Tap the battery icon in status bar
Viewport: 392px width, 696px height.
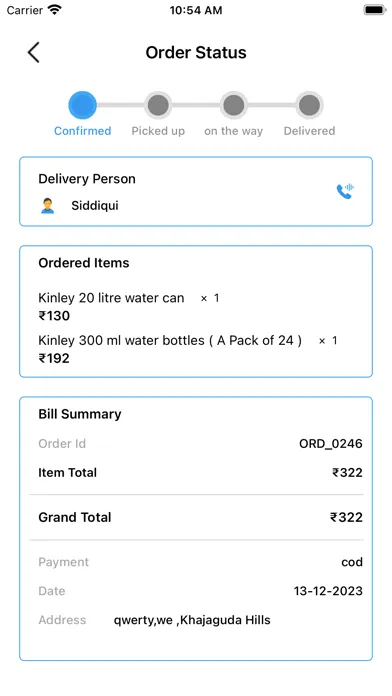(x=375, y=10)
